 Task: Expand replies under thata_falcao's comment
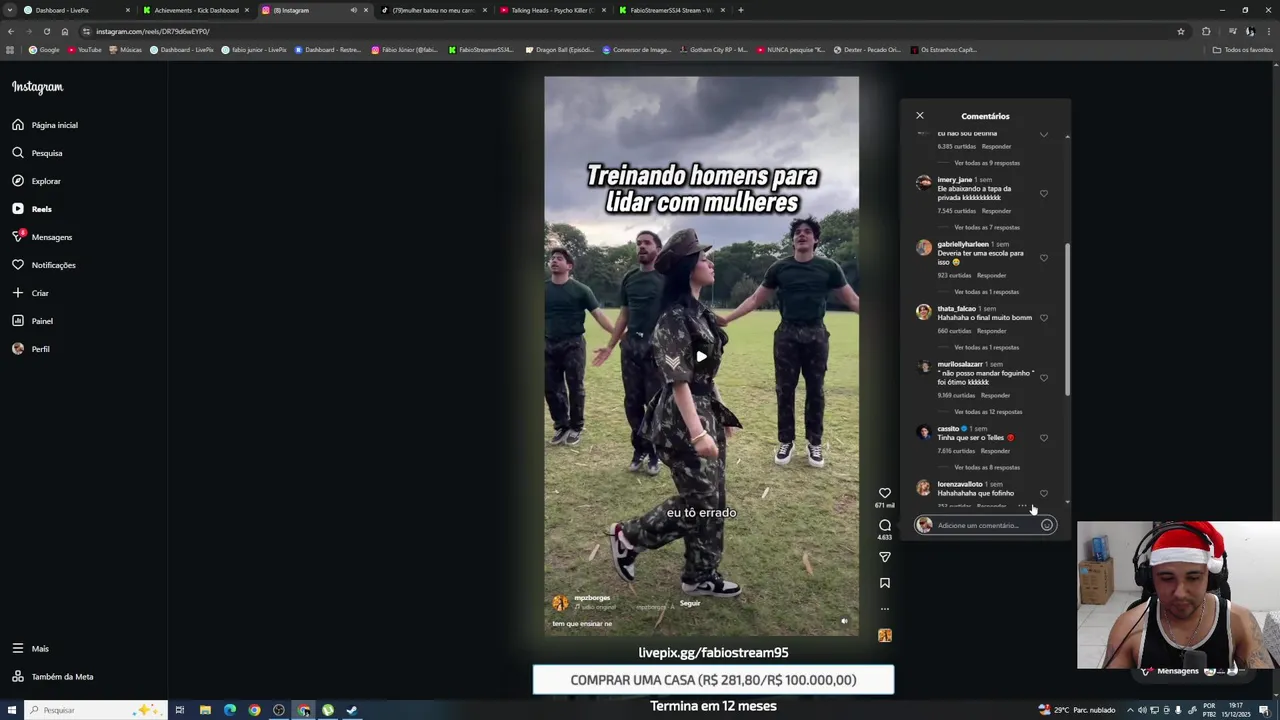click(987, 347)
